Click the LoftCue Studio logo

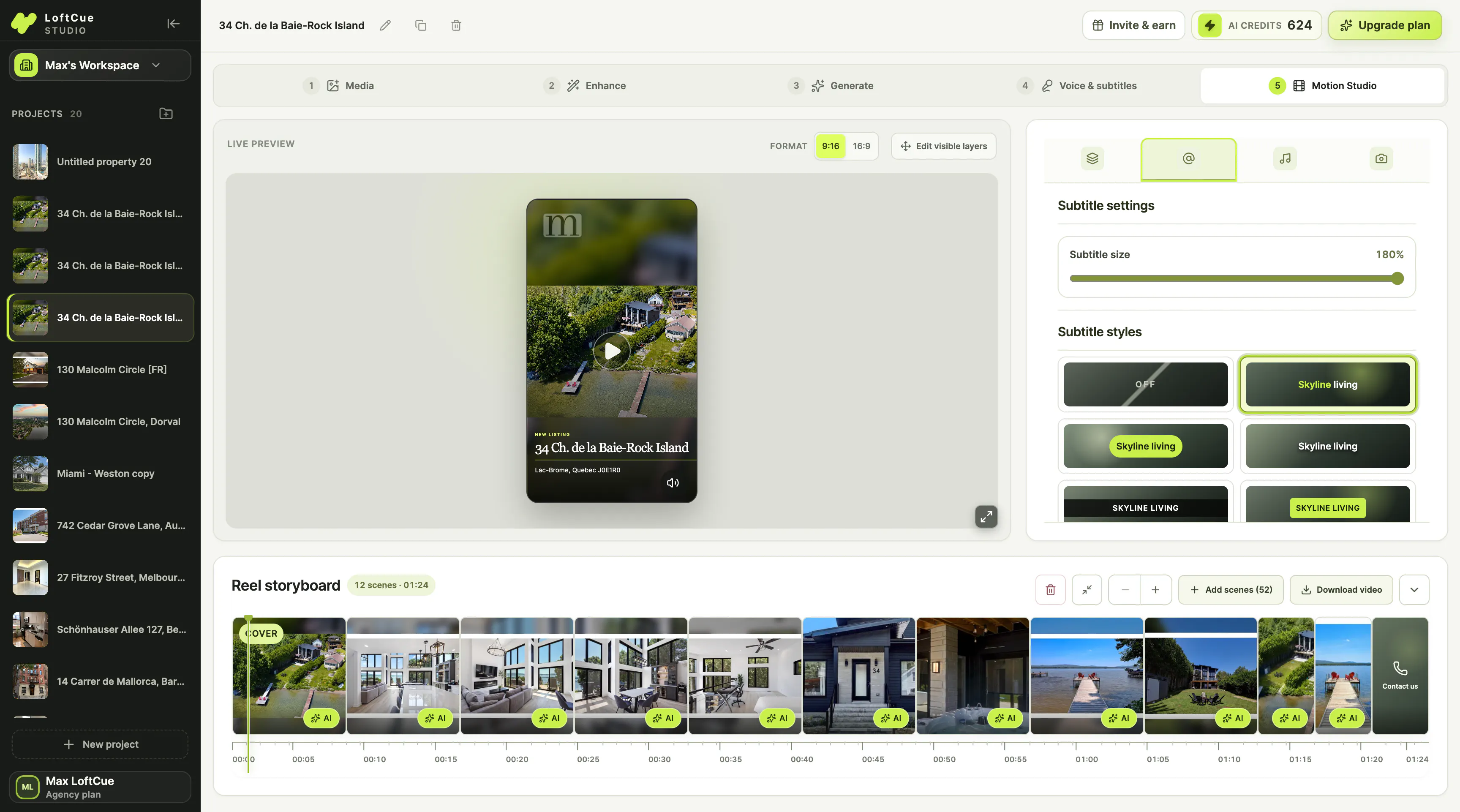point(52,23)
